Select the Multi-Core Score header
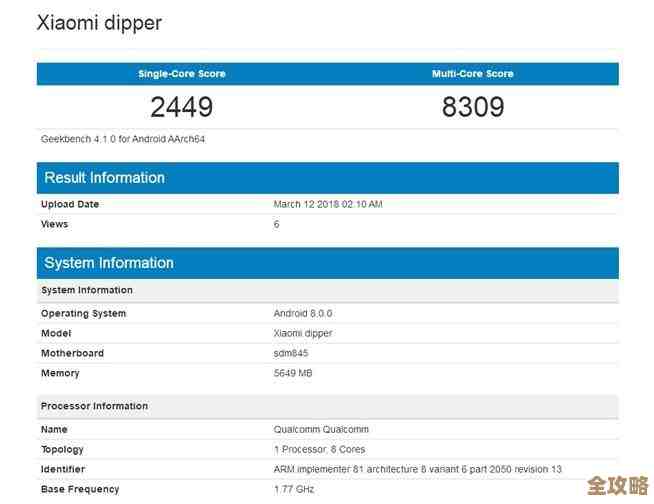The image size is (654, 504). pyautogui.click(x=472, y=74)
